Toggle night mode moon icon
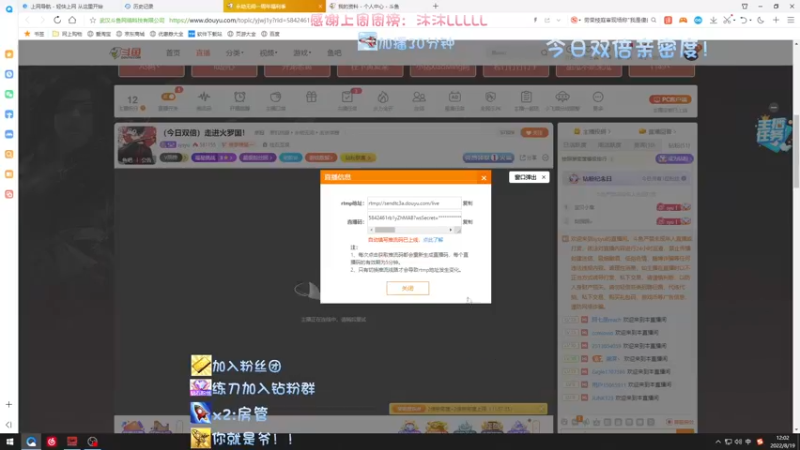The width and height of the screenshot is (800, 450). pyautogui.click(x=761, y=20)
